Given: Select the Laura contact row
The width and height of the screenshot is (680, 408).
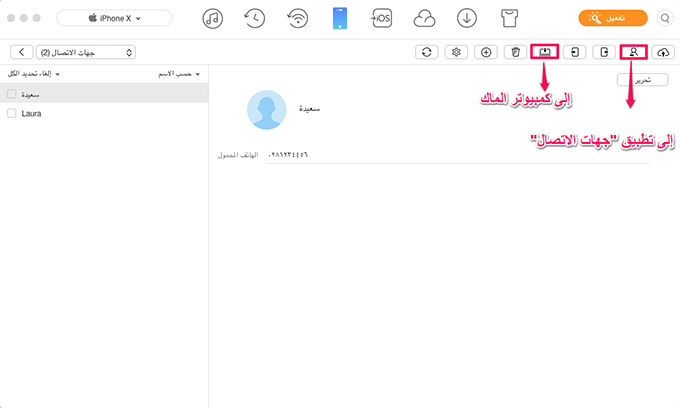Looking at the screenshot, I should (x=104, y=113).
